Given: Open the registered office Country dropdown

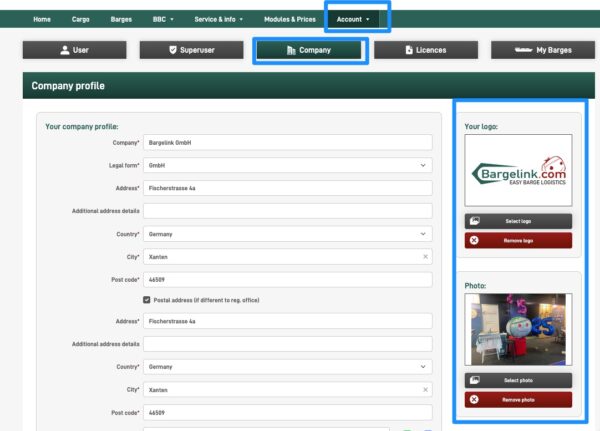Looking at the screenshot, I should coord(288,234).
